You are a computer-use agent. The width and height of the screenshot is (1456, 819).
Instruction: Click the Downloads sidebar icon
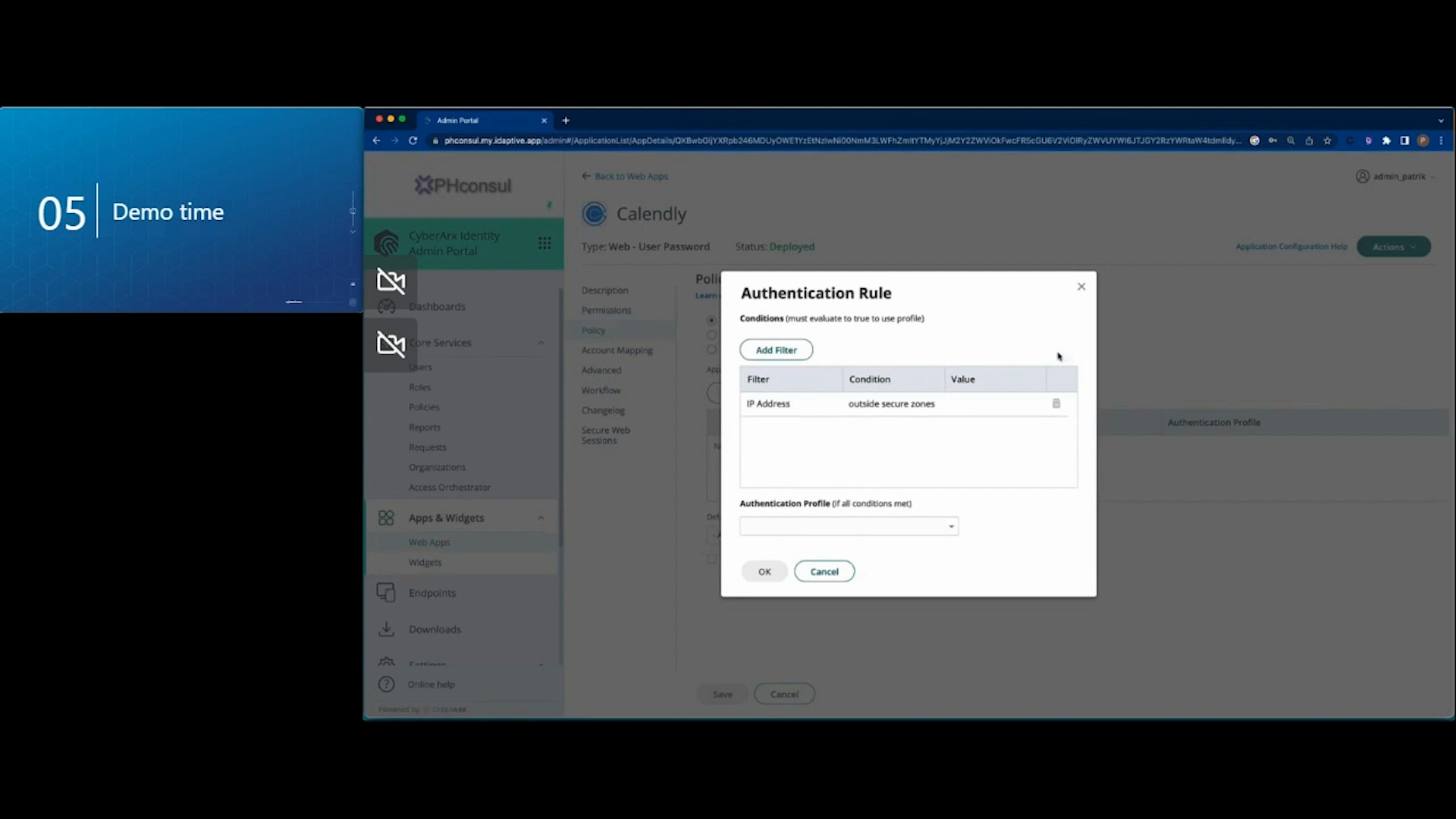[x=386, y=629]
